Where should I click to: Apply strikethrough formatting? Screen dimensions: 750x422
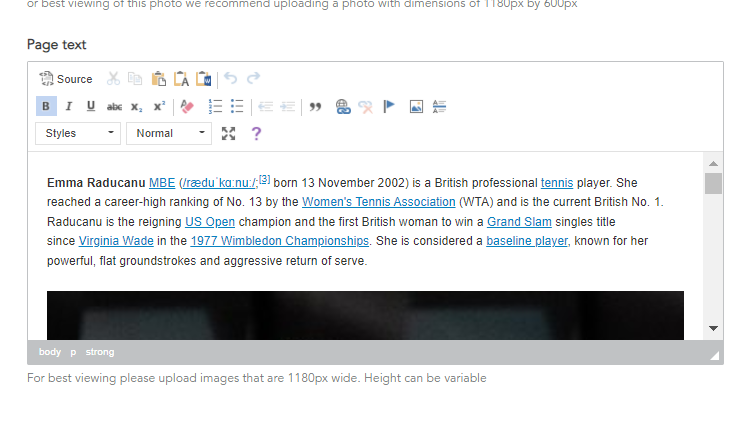pos(114,106)
